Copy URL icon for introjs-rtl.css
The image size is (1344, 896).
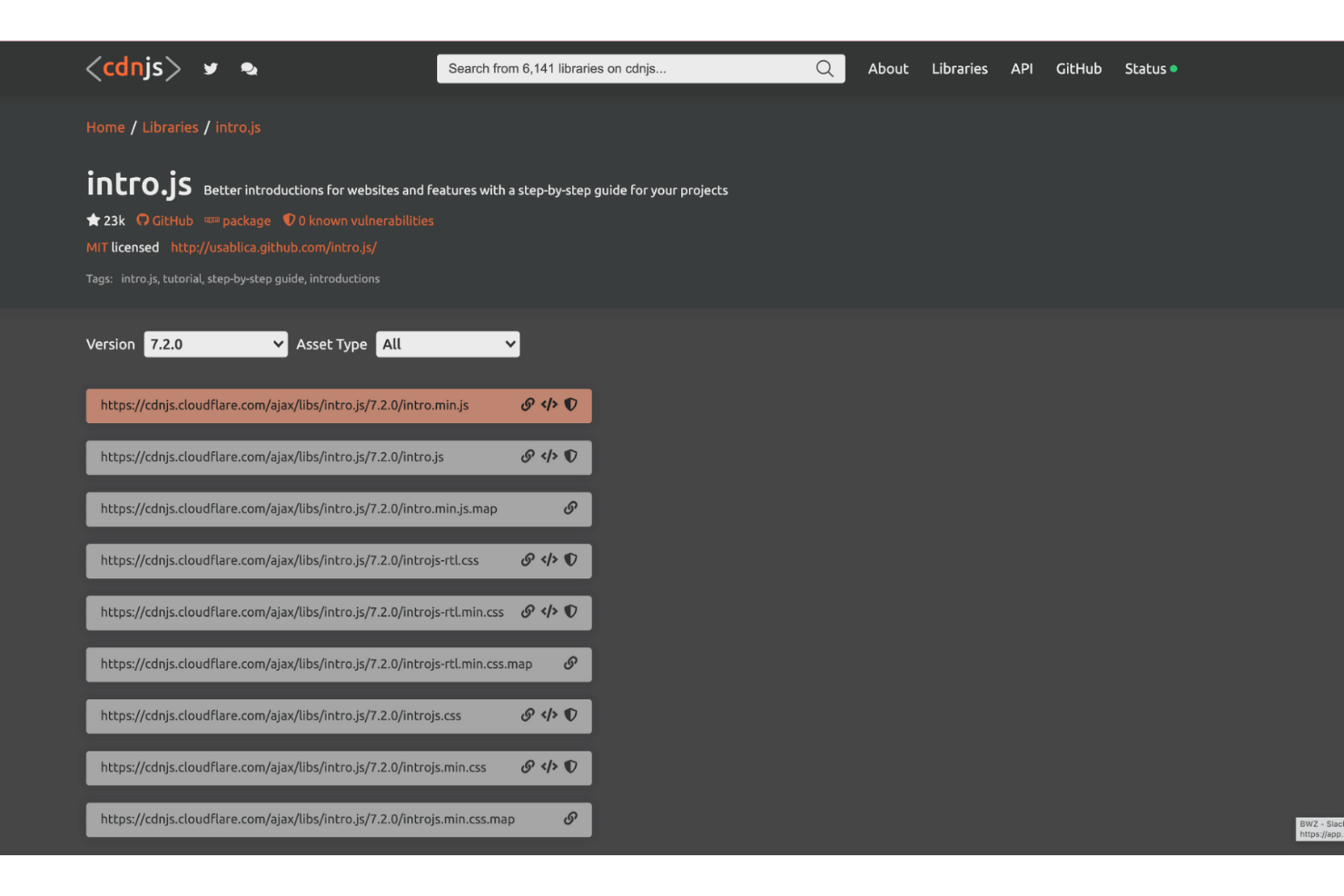(528, 560)
